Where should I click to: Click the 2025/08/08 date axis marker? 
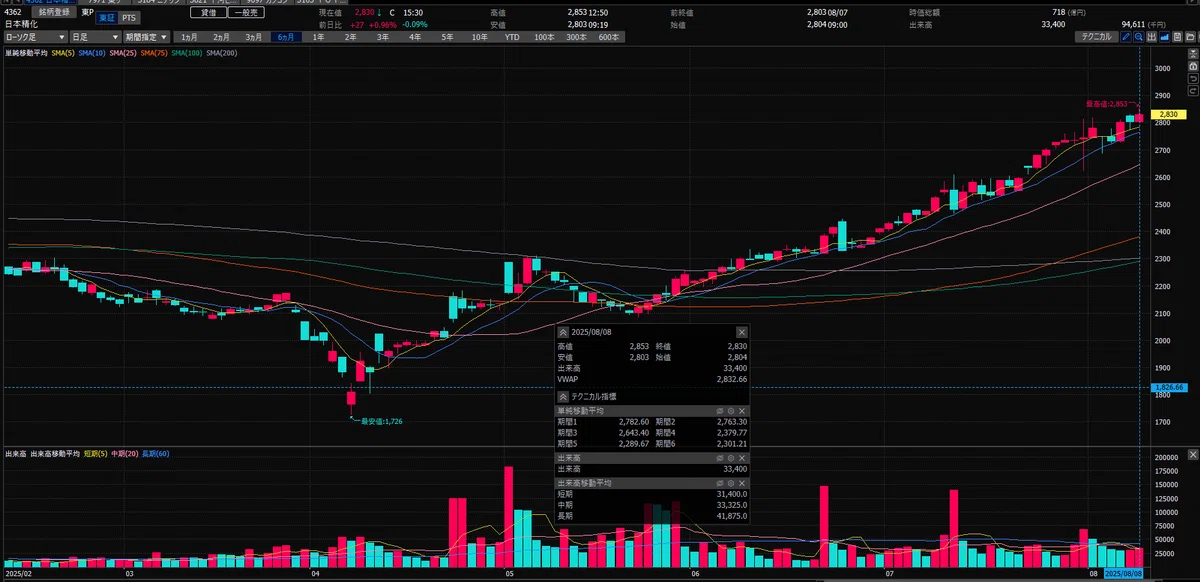click(1123, 574)
